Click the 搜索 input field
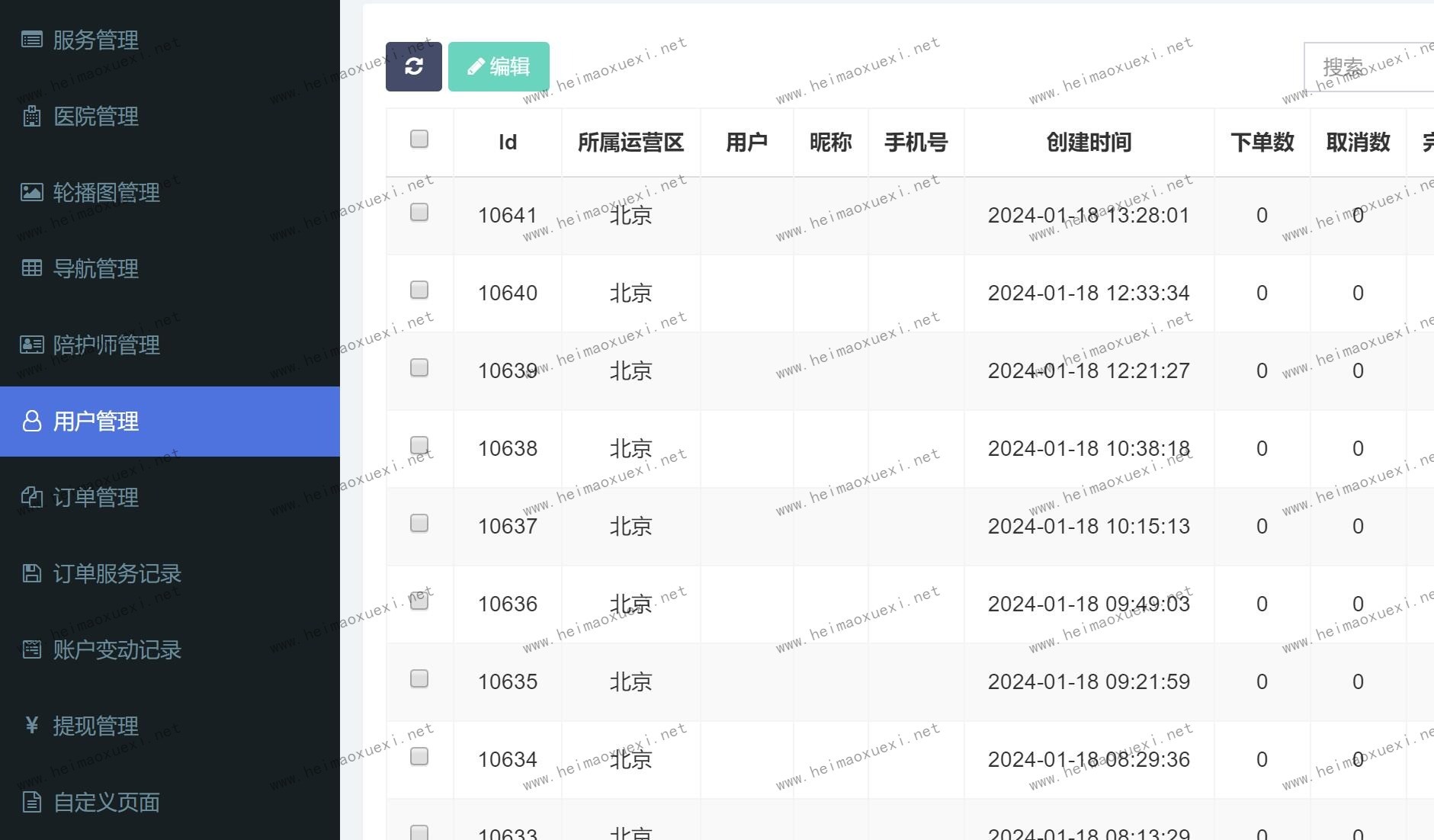 pos(1369,67)
